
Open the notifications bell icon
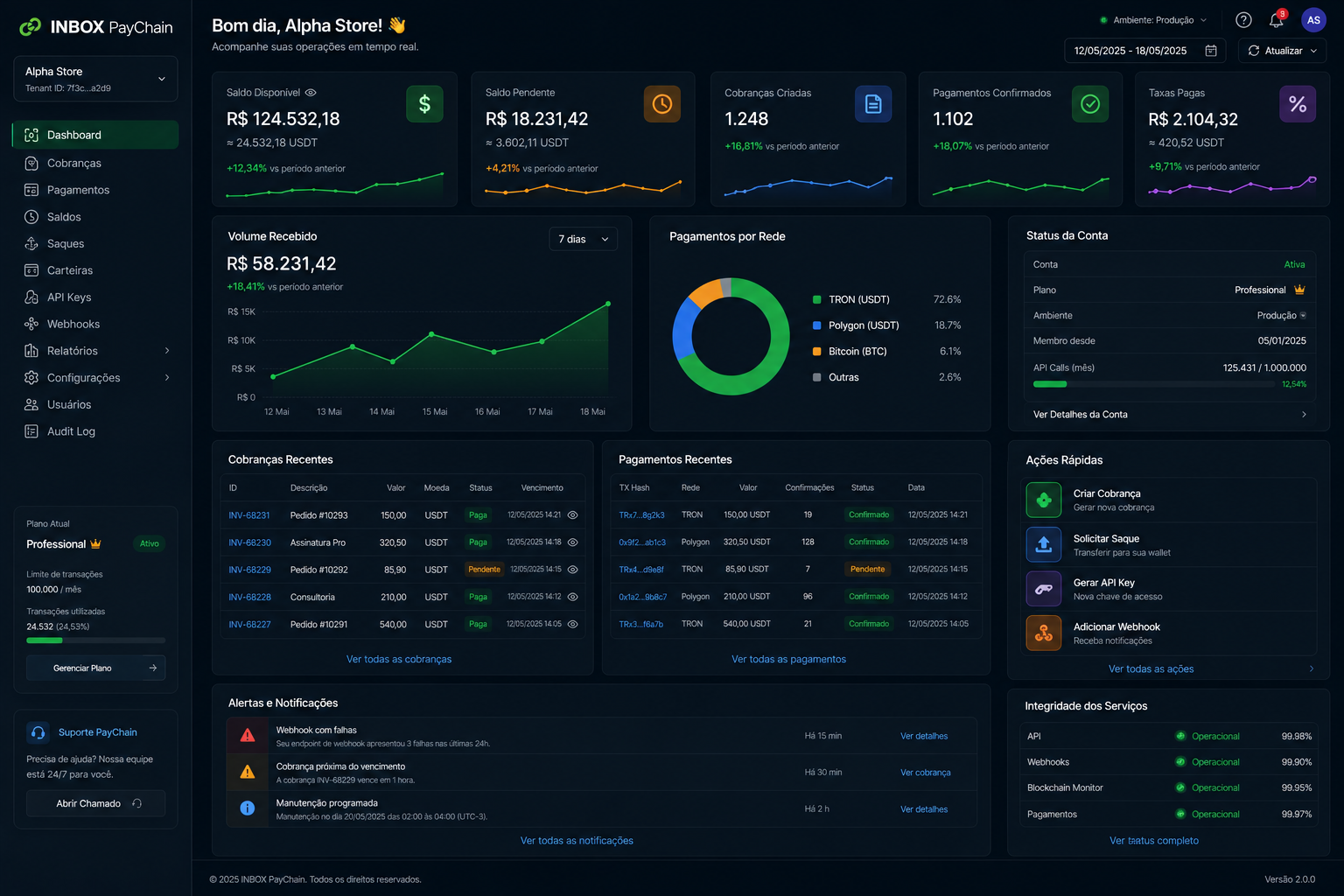[x=1277, y=20]
